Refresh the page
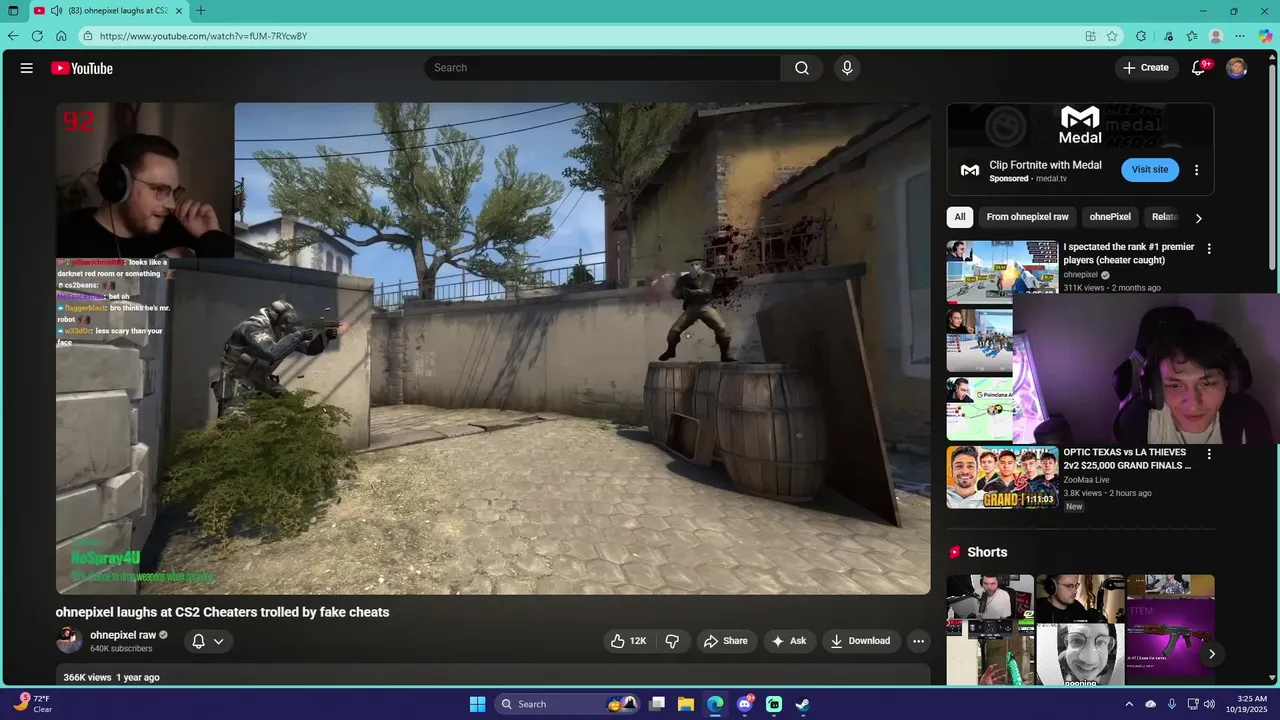This screenshot has width=1280, height=720. 37,36
